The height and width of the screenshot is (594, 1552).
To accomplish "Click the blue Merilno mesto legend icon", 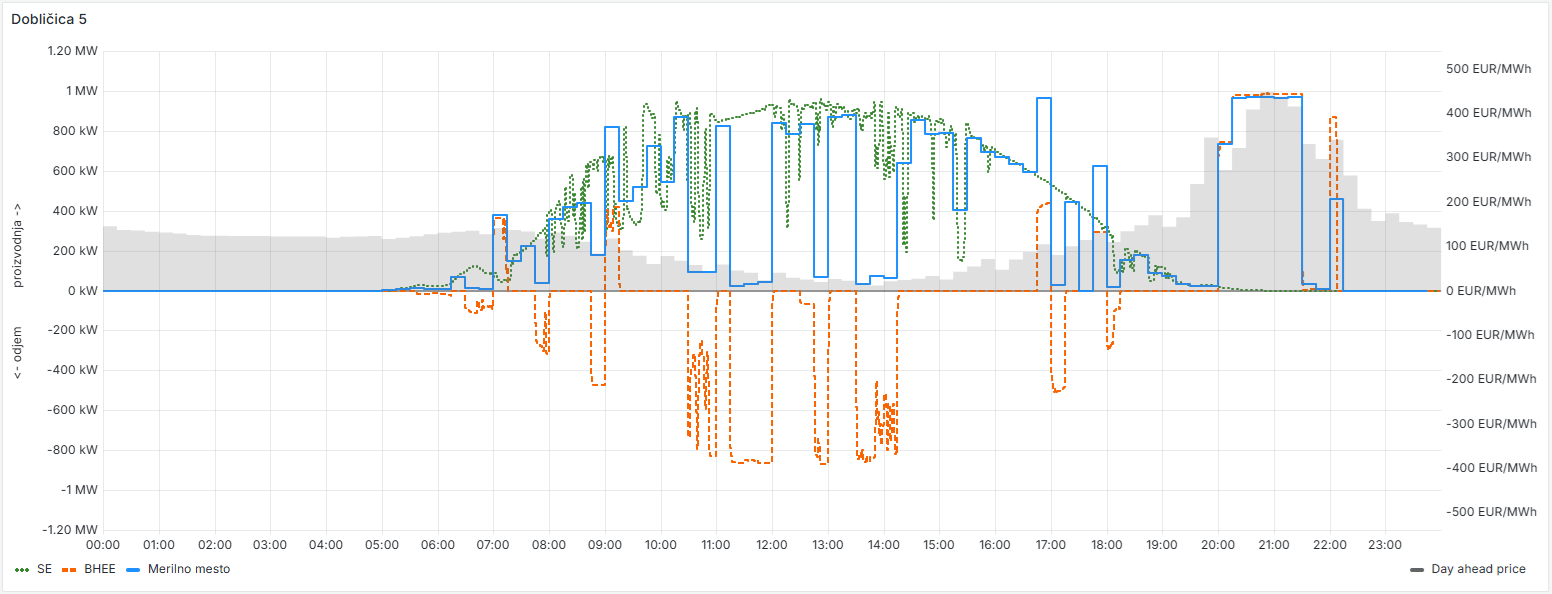I will [133, 569].
